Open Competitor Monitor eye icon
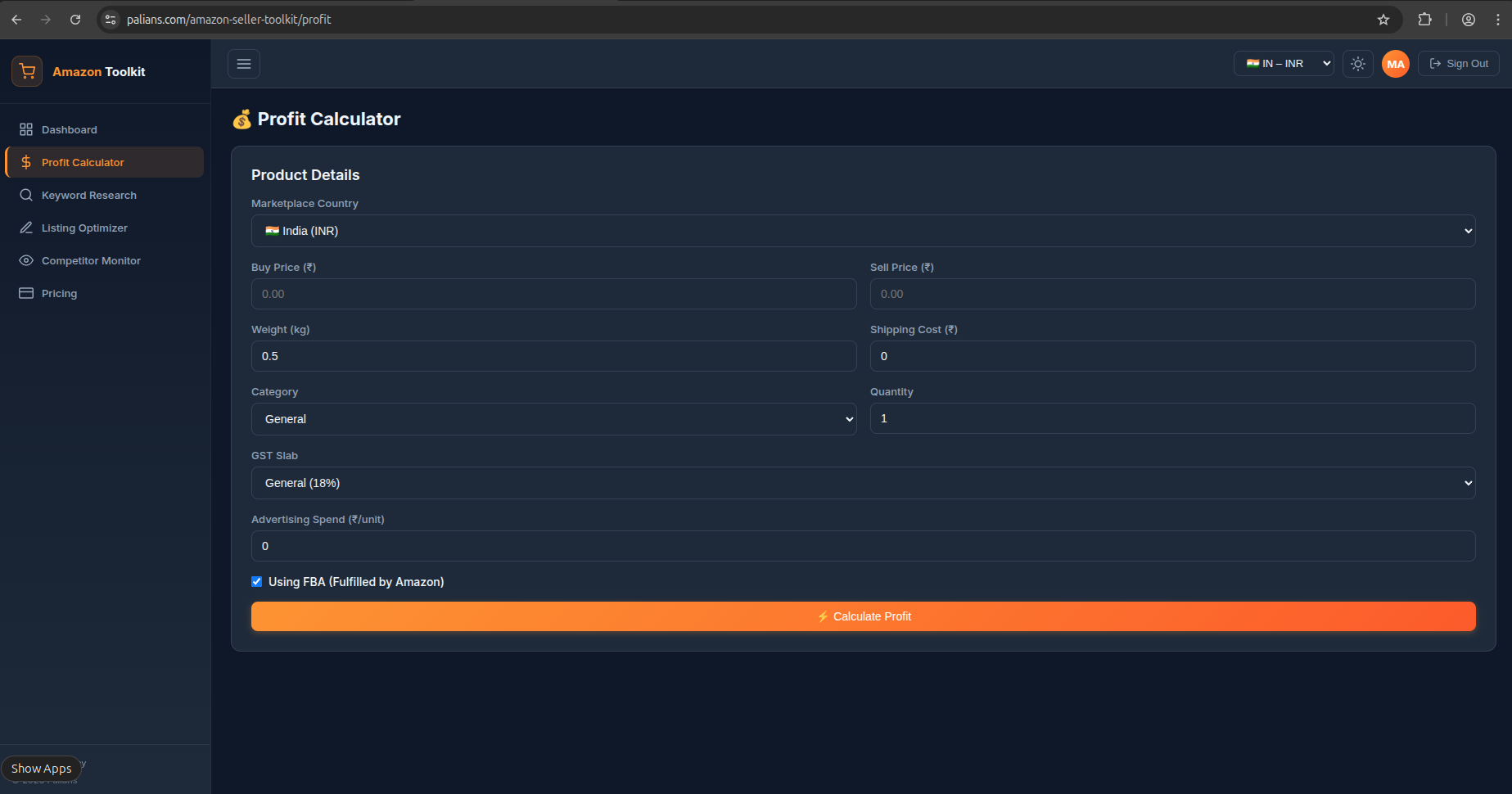Screen dimensions: 1512x794 pyautogui.click(x=26, y=260)
